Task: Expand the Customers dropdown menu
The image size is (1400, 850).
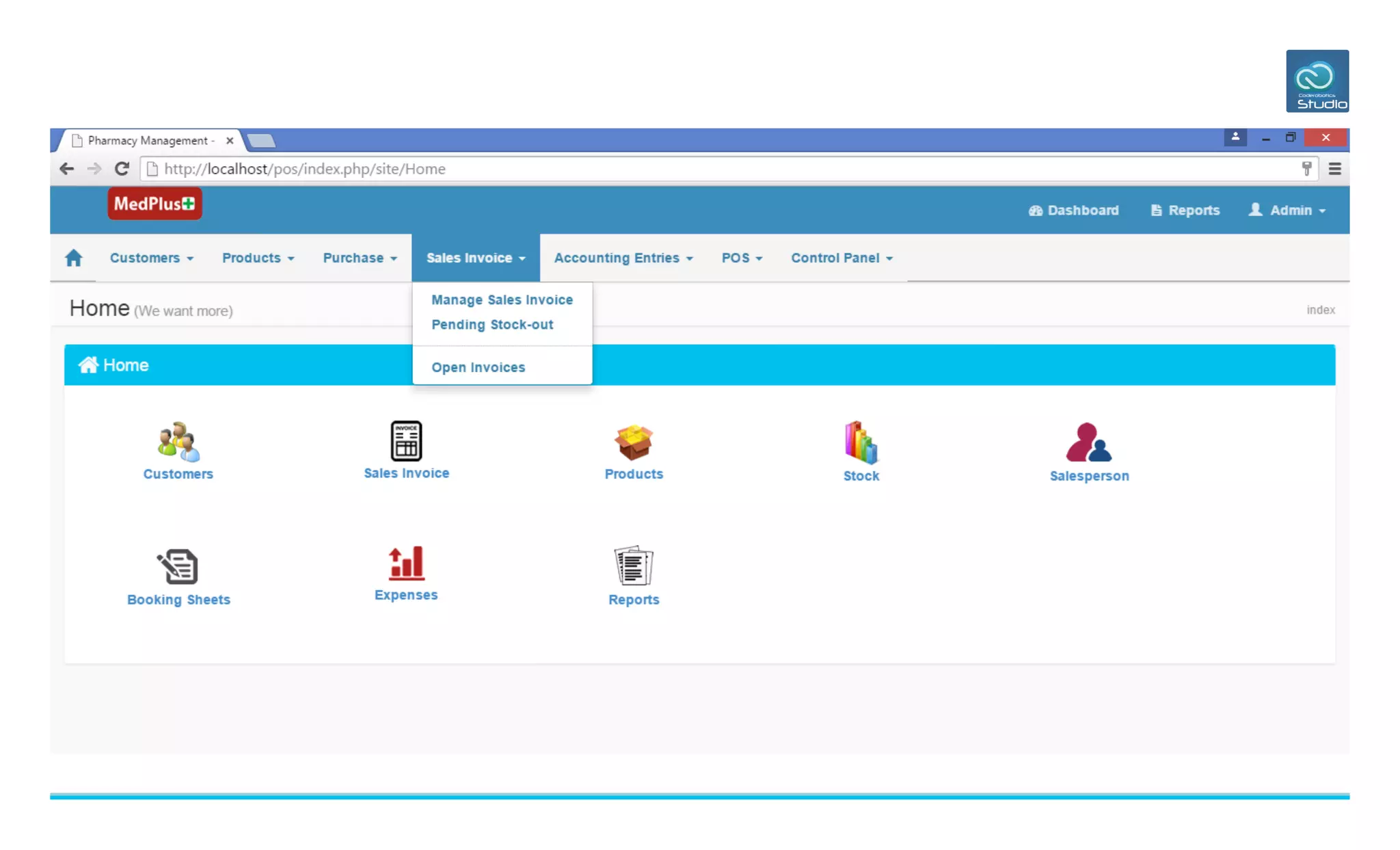Action: click(151, 258)
